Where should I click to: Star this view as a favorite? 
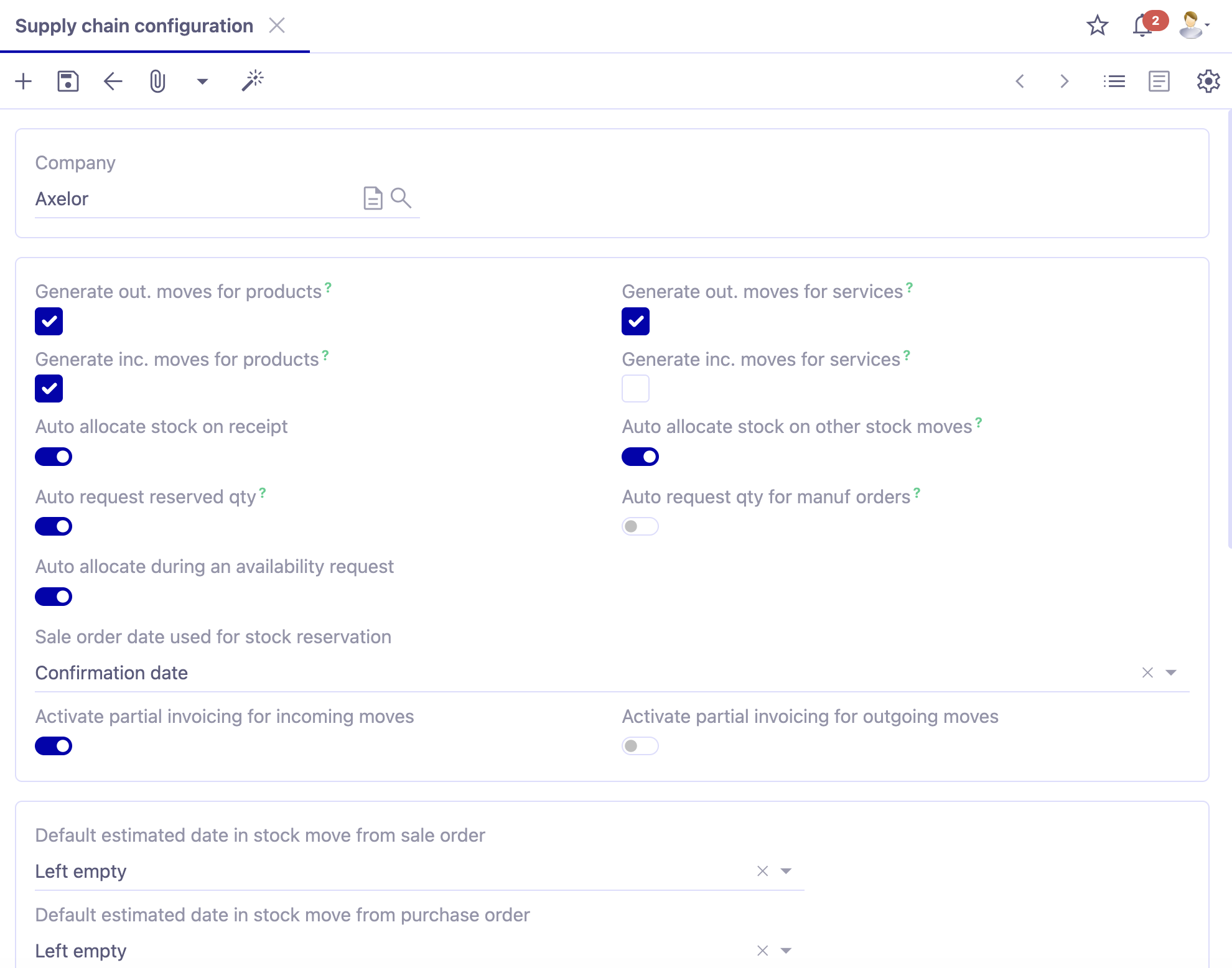pyautogui.click(x=1097, y=26)
